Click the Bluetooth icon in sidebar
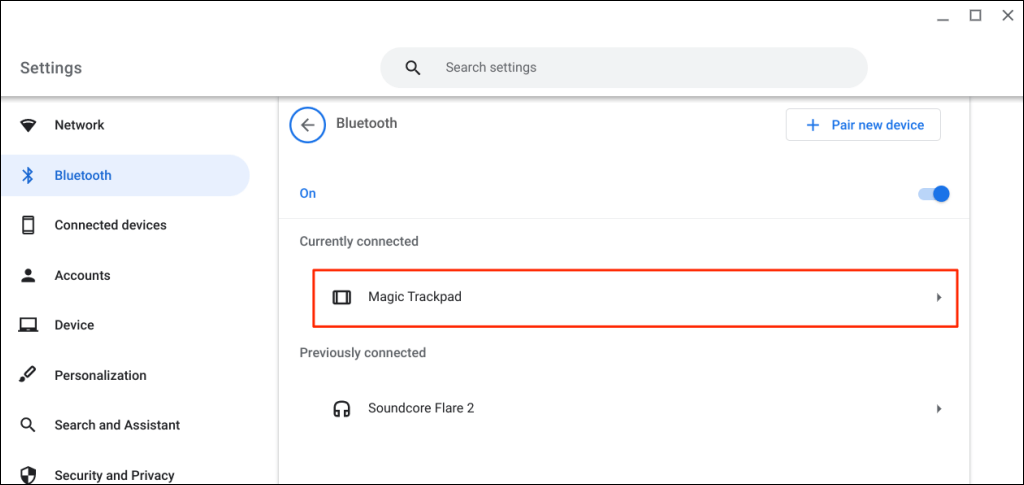This screenshot has height=485, width=1024. [28, 175]
